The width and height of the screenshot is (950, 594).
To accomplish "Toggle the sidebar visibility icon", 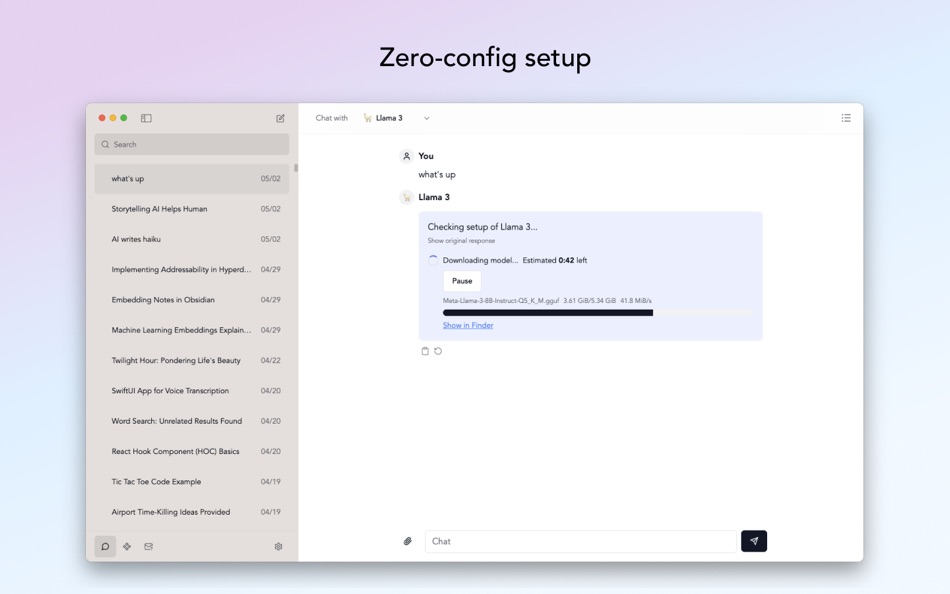I will coord(146,118).
